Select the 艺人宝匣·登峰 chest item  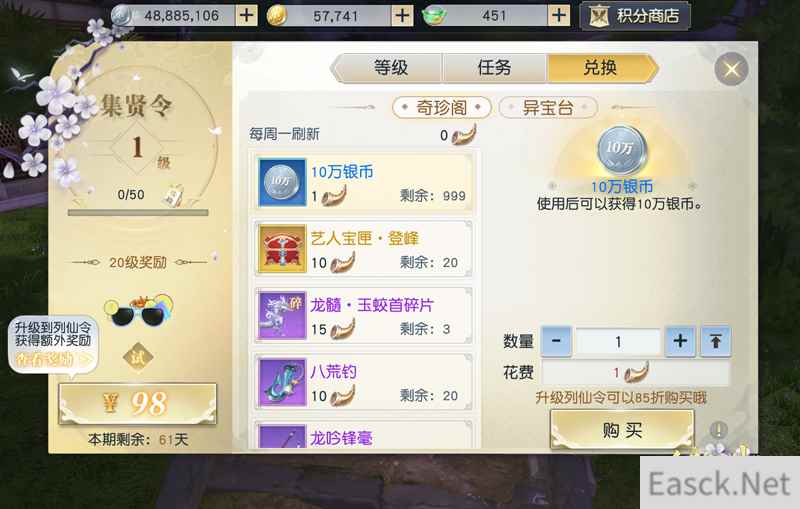click(x=364, y=249)
